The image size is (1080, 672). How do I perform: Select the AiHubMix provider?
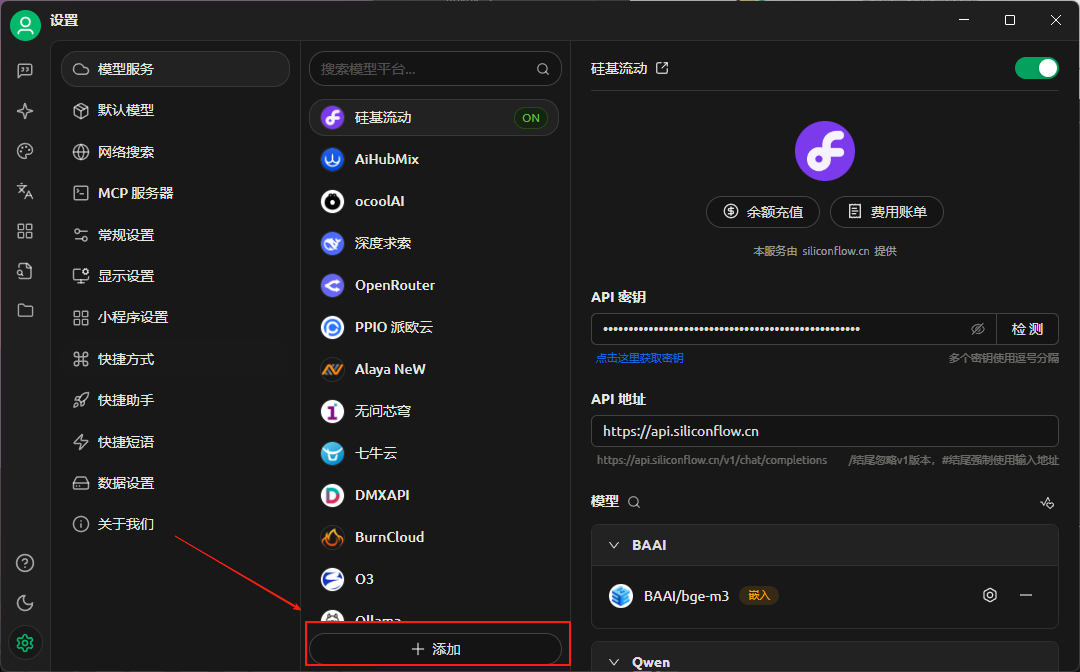434,159
